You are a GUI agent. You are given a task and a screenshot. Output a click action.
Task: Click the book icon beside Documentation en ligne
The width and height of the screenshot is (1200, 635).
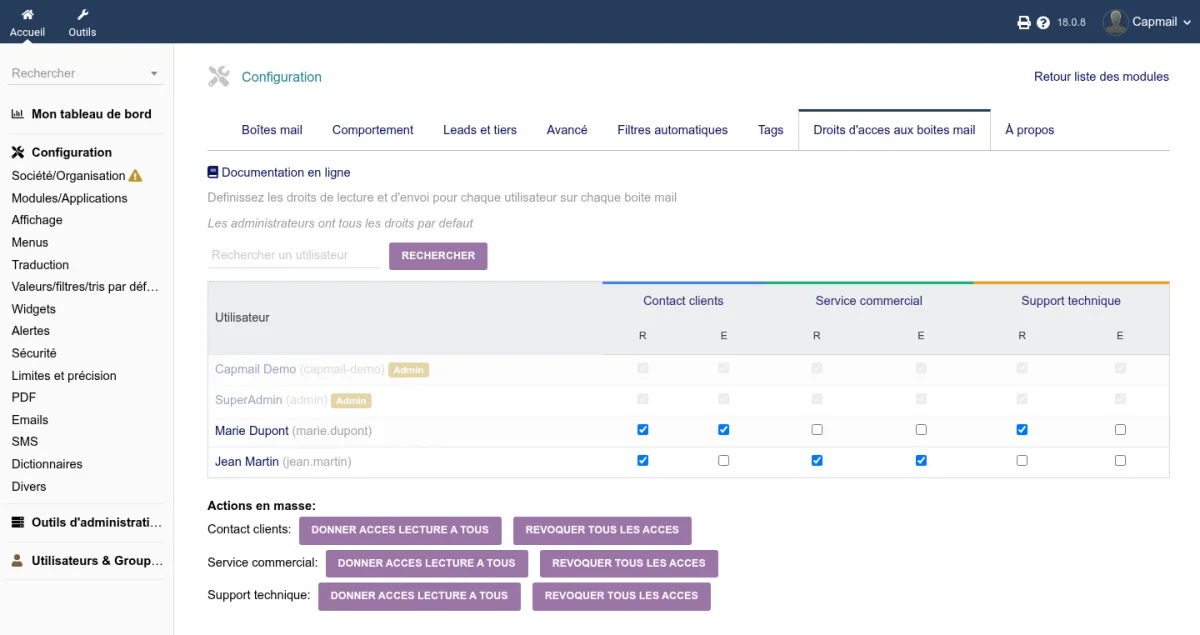[x=213, y=172]
